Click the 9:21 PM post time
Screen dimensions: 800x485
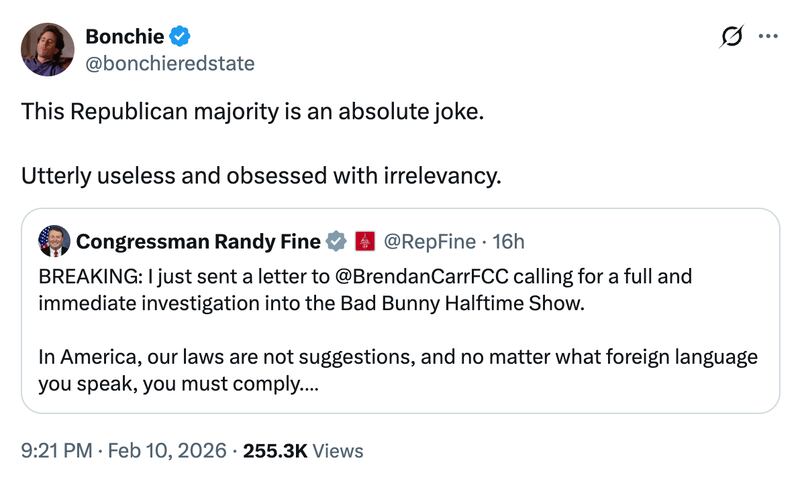[x=57, y=451]
